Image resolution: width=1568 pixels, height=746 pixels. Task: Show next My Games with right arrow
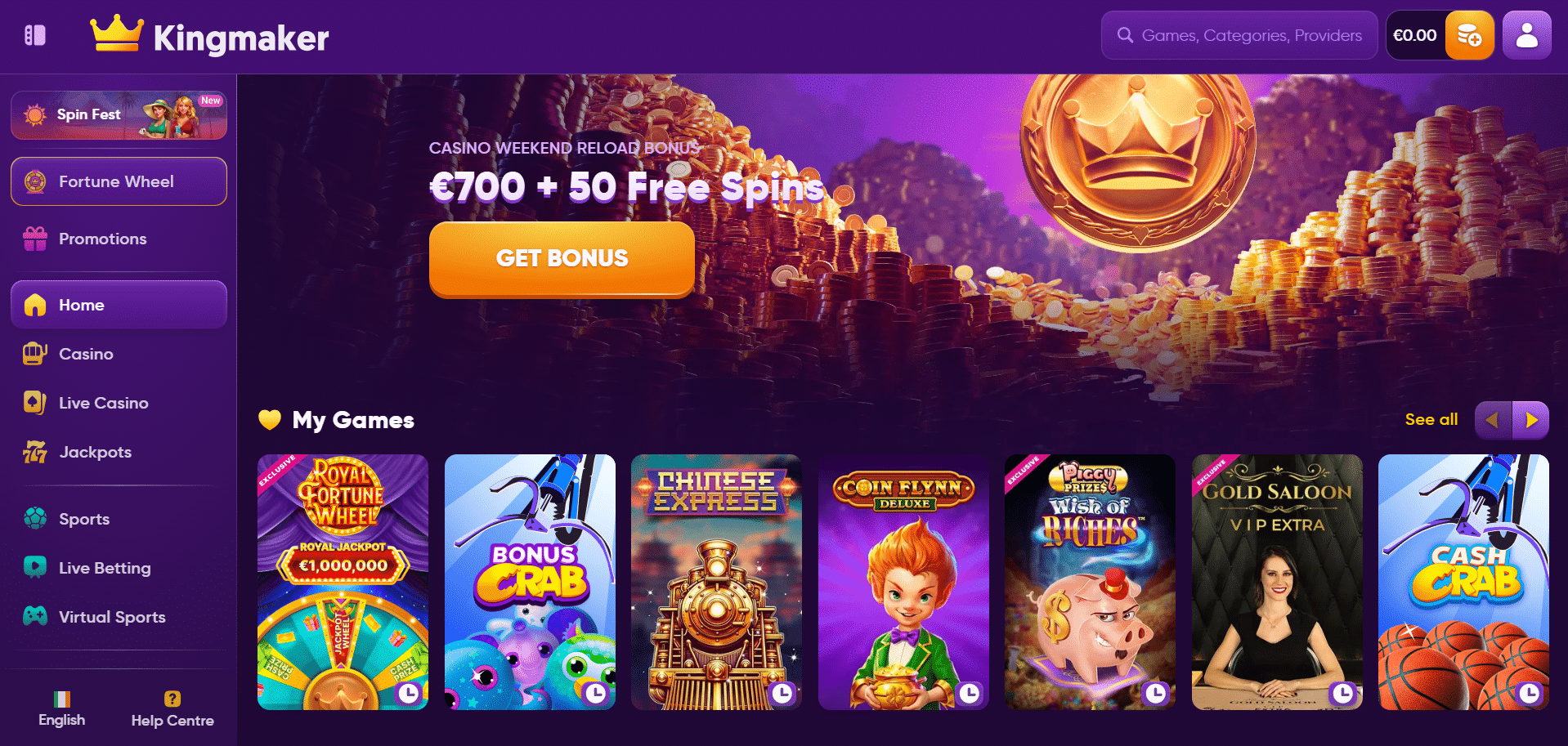coord(1530,420)
